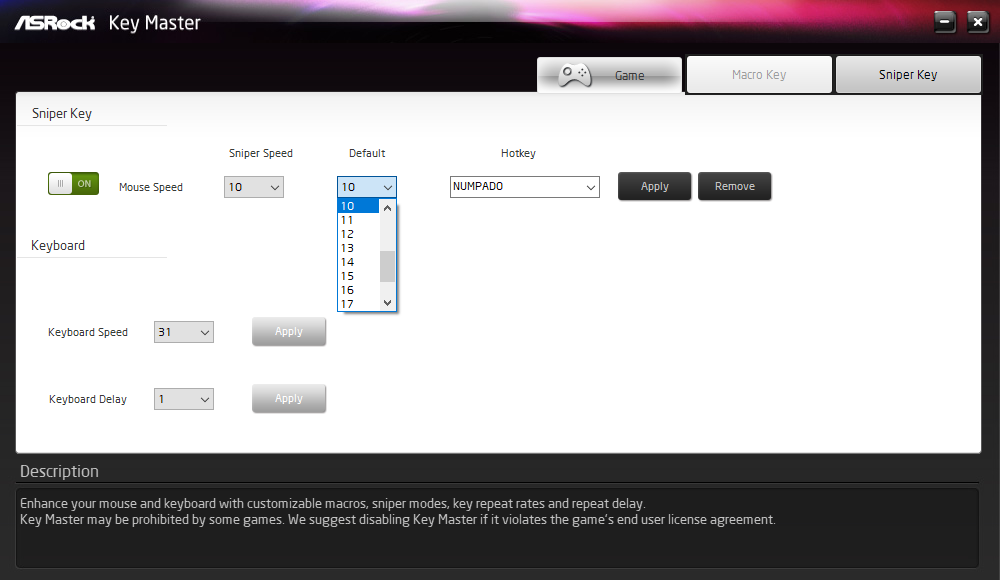The image size is (1000, 580).
Task: Click the gamepad icon on Game tab
Action: coord(575,75)
